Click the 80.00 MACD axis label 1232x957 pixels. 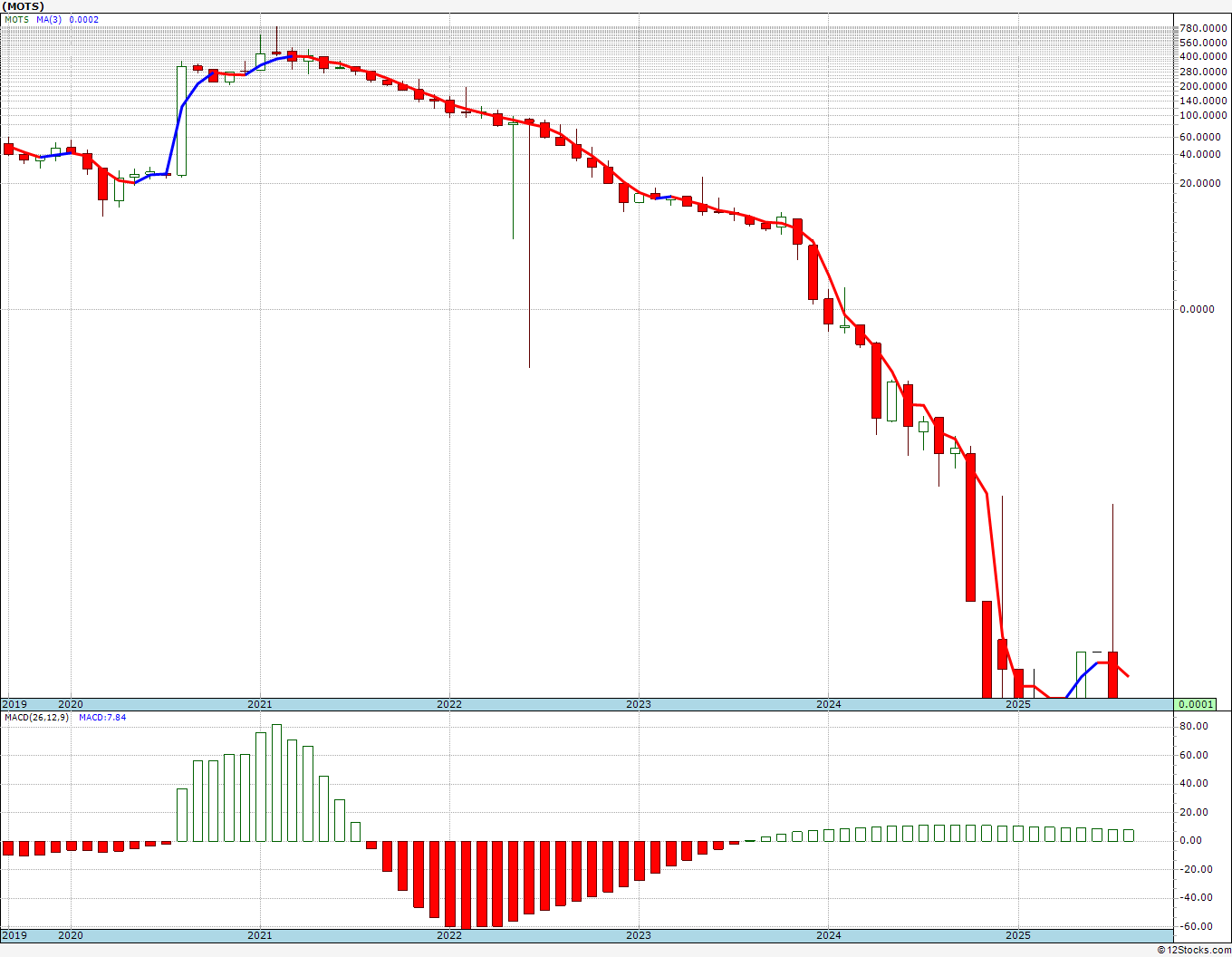tap(1193, 727)
